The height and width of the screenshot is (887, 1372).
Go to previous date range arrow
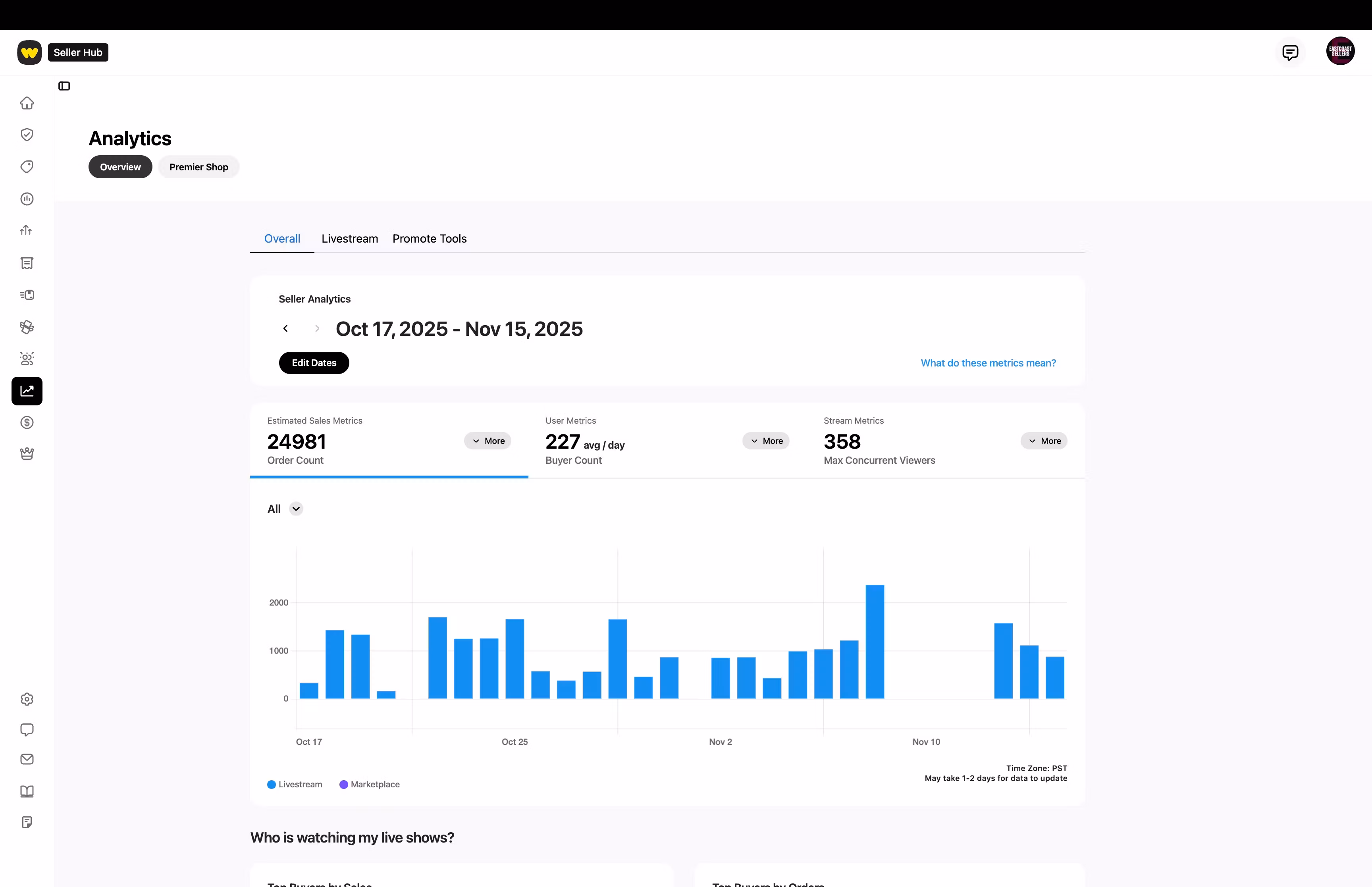point(285,328)
